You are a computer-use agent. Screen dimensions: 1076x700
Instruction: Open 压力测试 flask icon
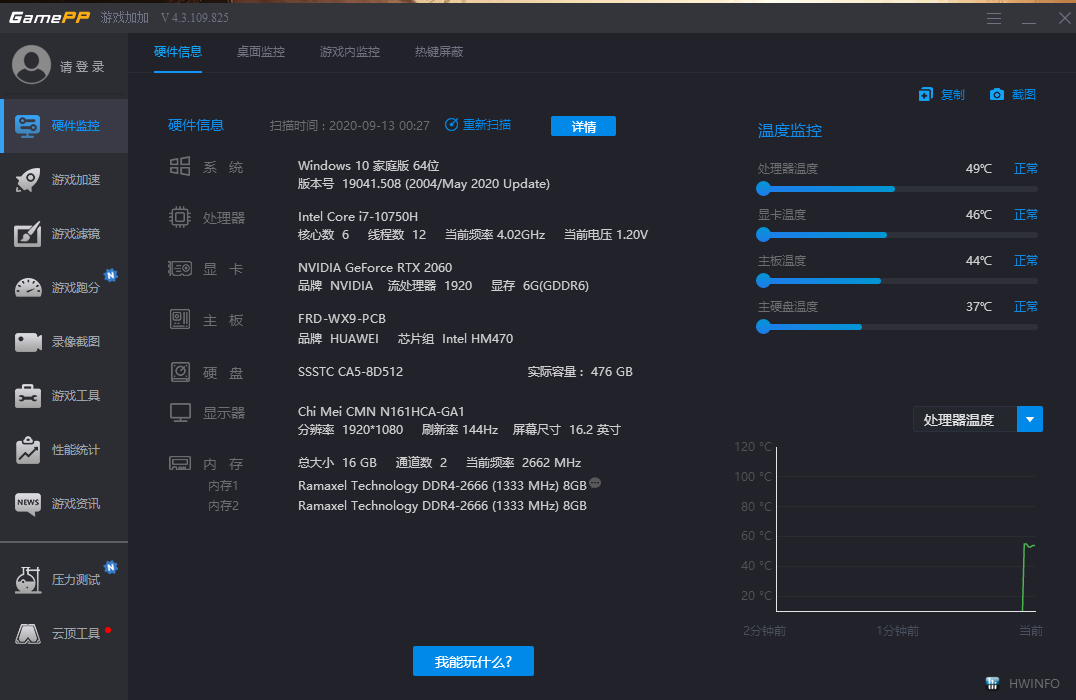(x=27, y=580)
